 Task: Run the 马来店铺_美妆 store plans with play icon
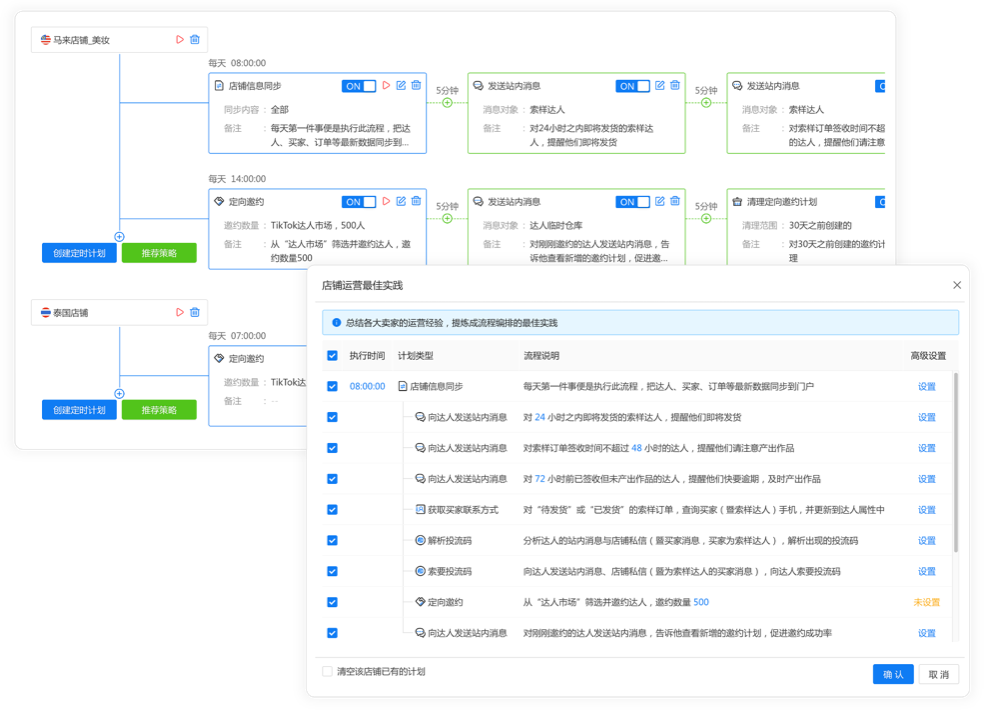pos(180,40)
